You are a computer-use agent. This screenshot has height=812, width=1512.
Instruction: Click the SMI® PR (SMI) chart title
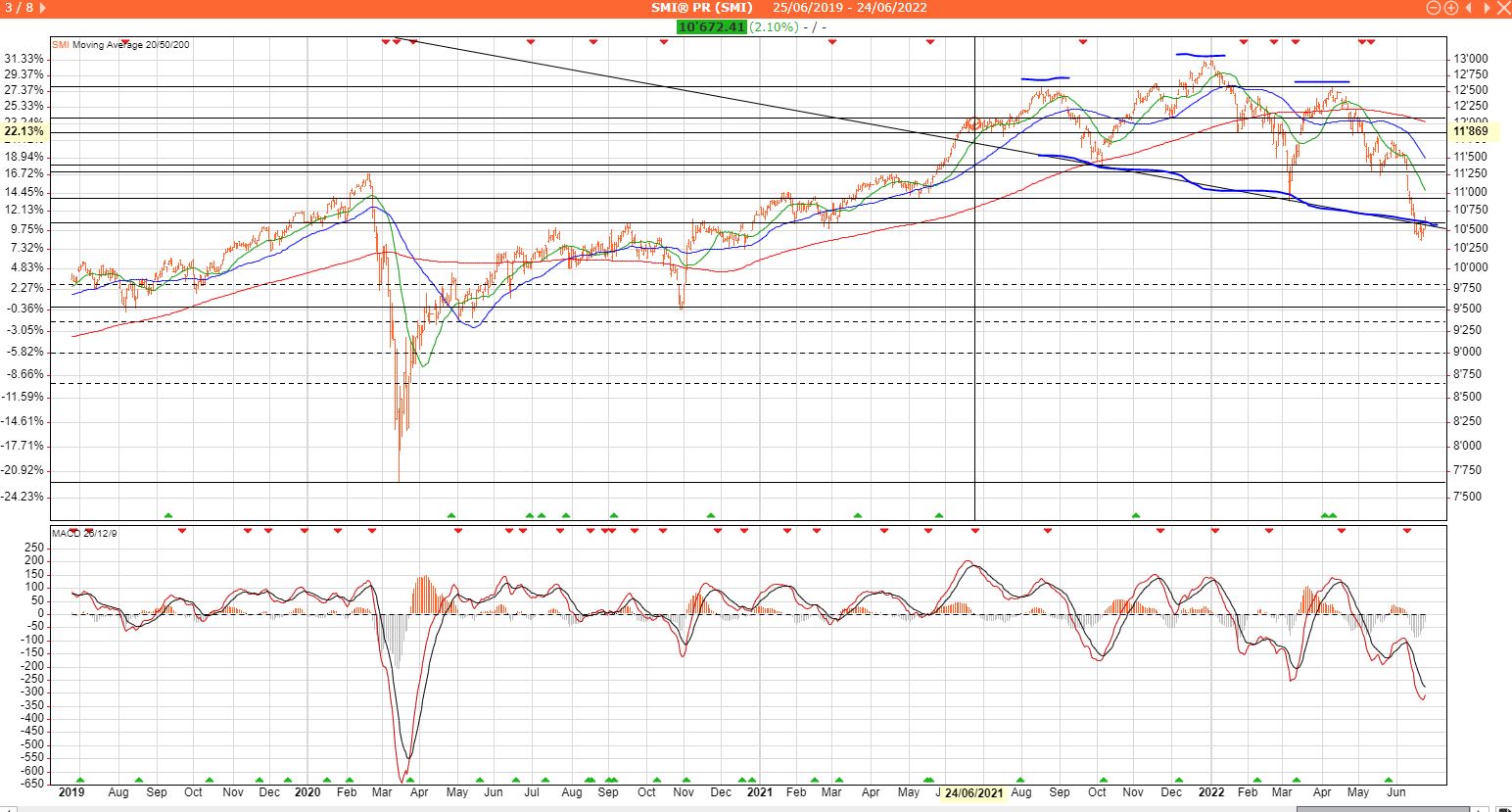(701, 8)
